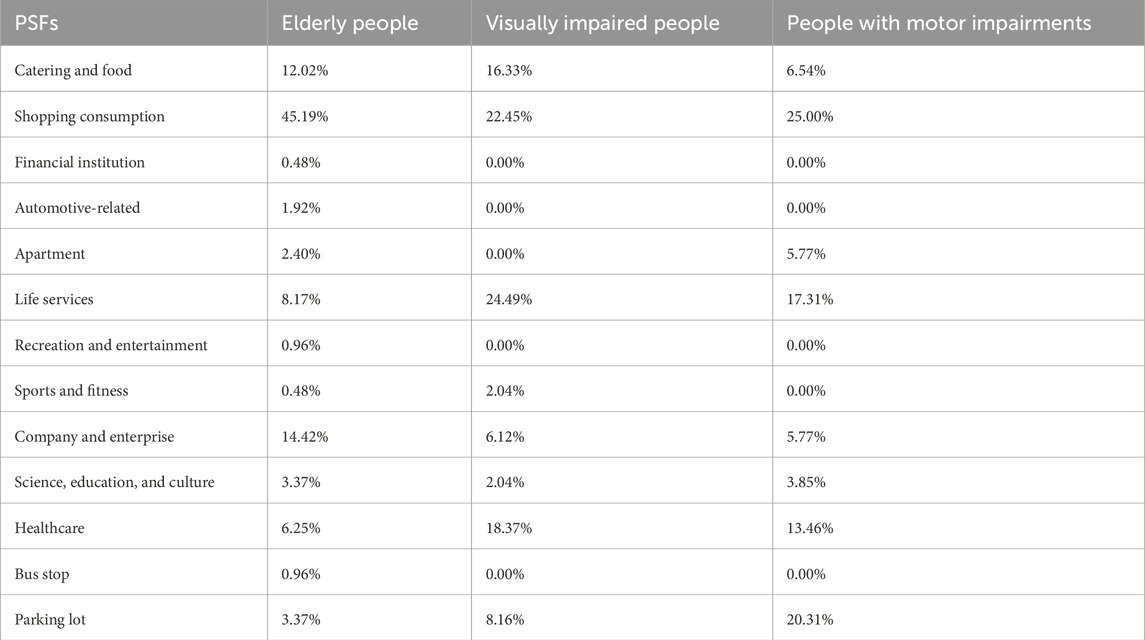
Task: Click the PSFs column header
Action: (x=36, y=22)
